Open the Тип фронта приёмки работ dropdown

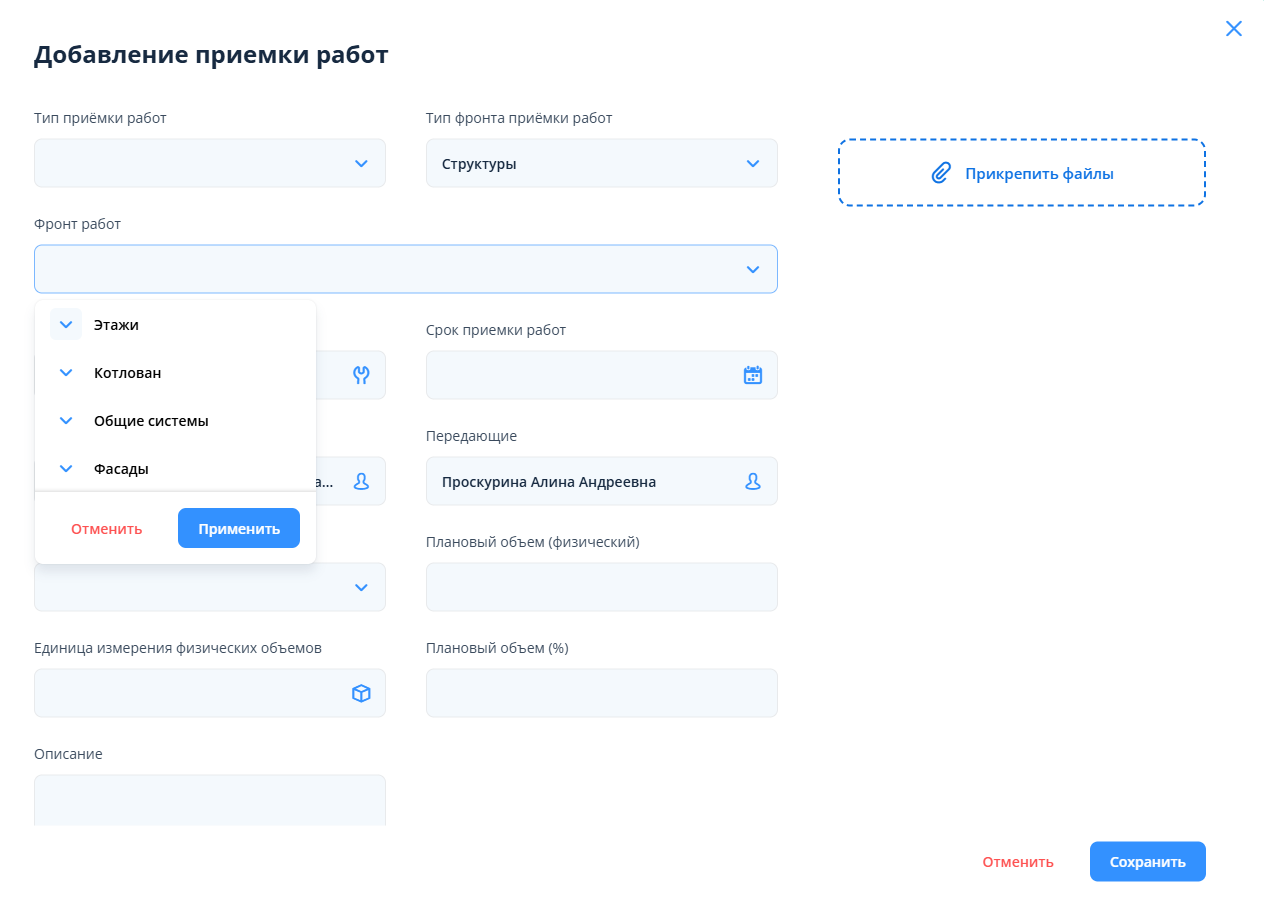click(752, 163)
